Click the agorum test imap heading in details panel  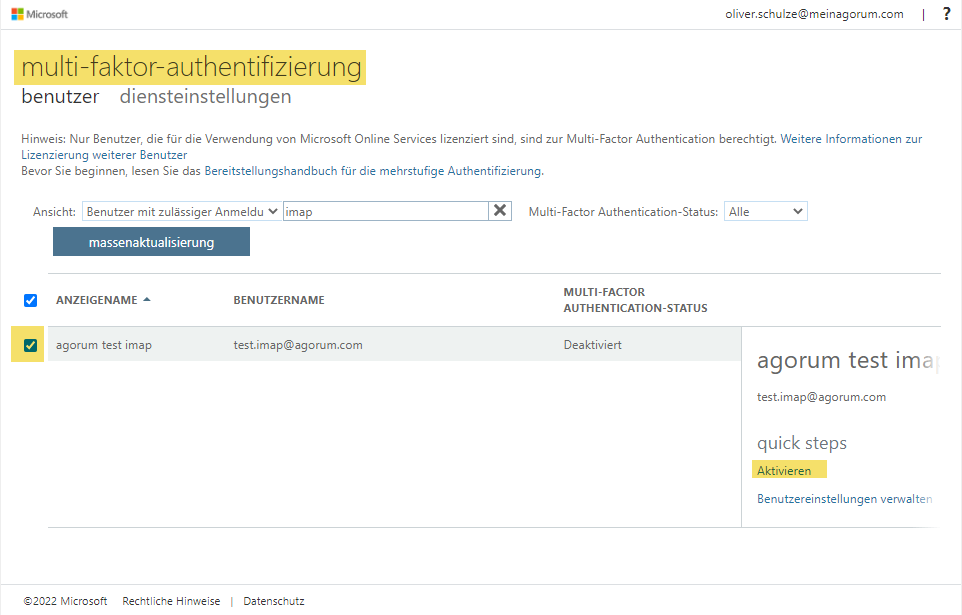(x=848, y=360)
